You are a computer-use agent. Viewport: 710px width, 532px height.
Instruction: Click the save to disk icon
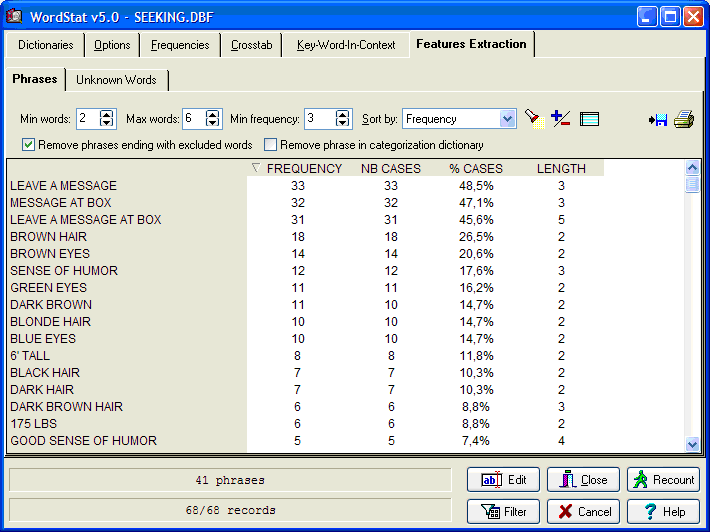(x=657, y=120)
